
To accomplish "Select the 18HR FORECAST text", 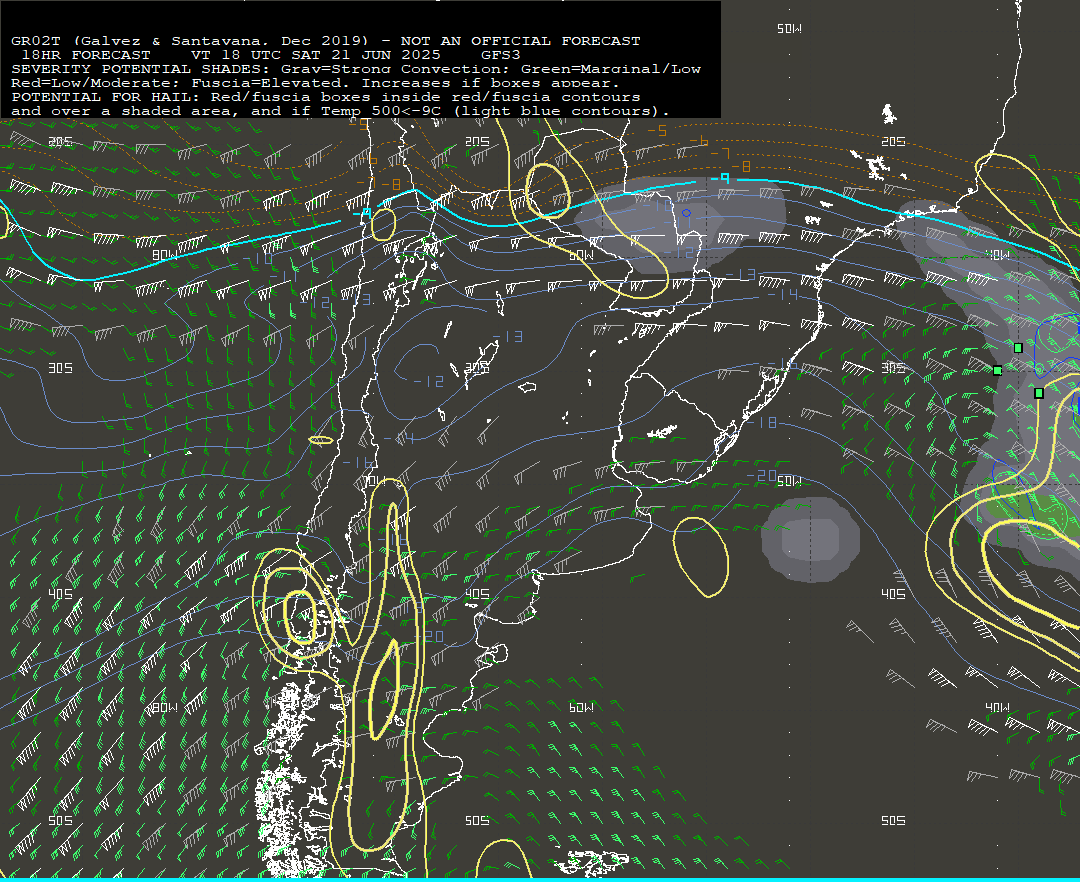I will [x=85, y=55].
